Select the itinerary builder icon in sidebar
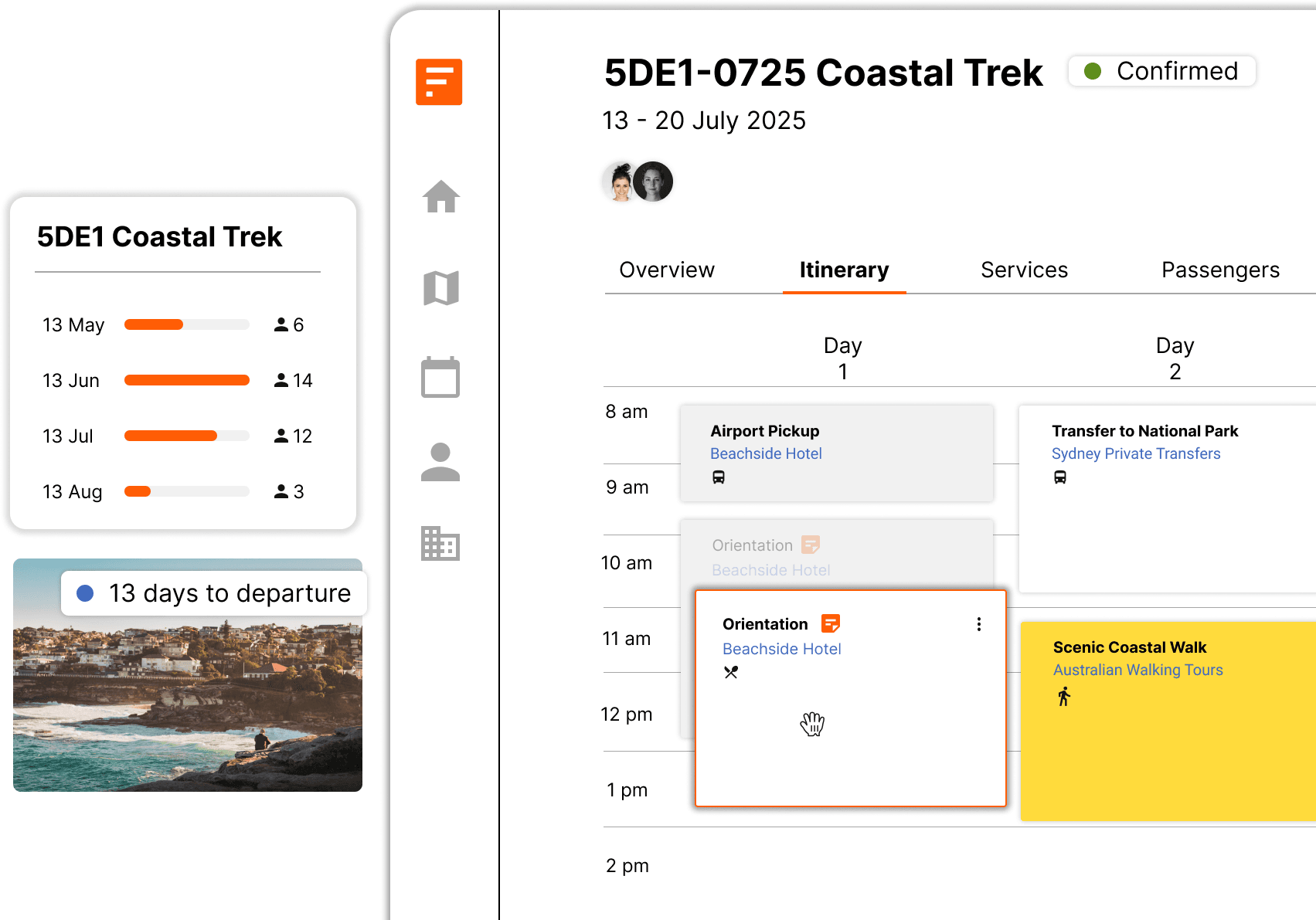The height and width of the screenshot is (920, 1316). coord(439,82)
